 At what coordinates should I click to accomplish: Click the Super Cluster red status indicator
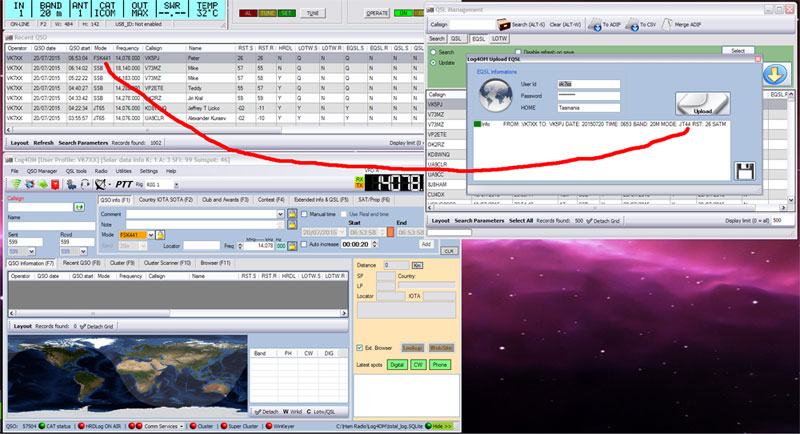point(223,426)
